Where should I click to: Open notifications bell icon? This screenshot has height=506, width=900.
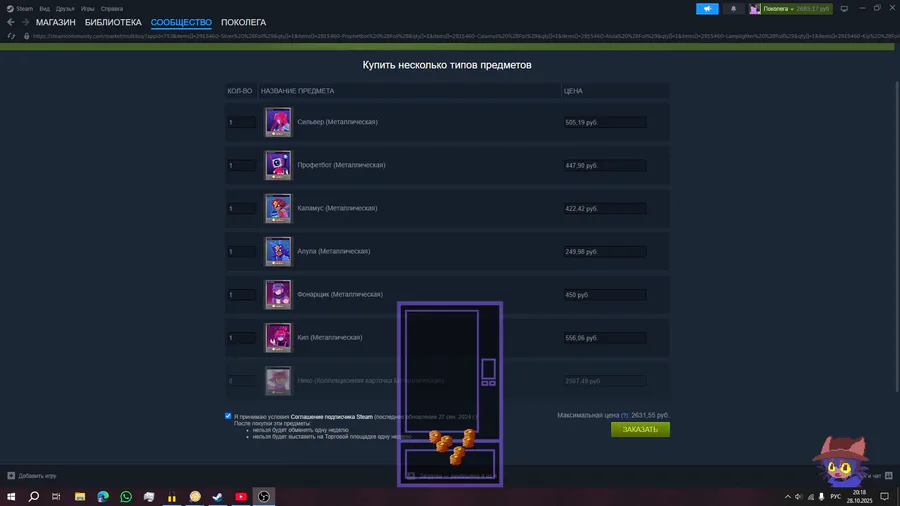[733, 9]
